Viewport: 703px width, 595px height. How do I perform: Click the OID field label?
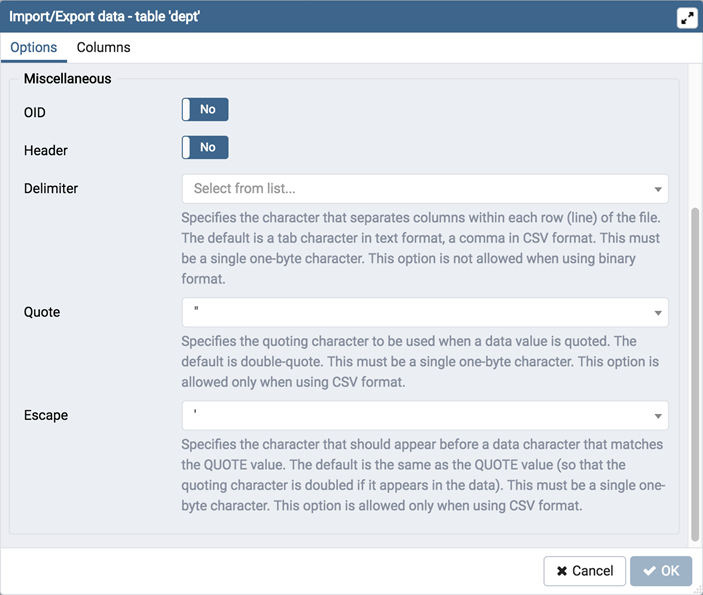click(35, 113)
